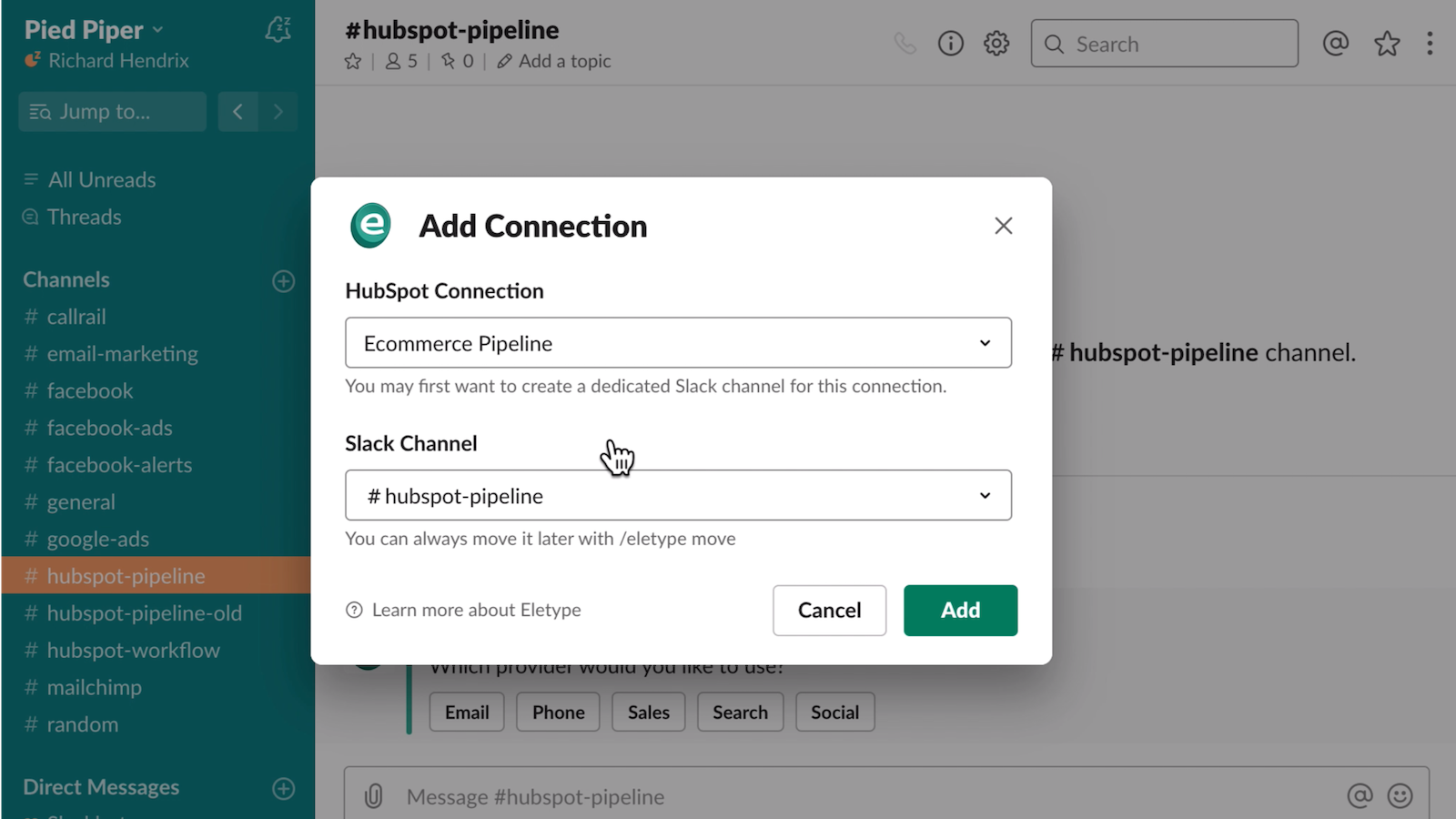
Task: Expand the Slack Channel dropdown
Action: coord(678,496)
